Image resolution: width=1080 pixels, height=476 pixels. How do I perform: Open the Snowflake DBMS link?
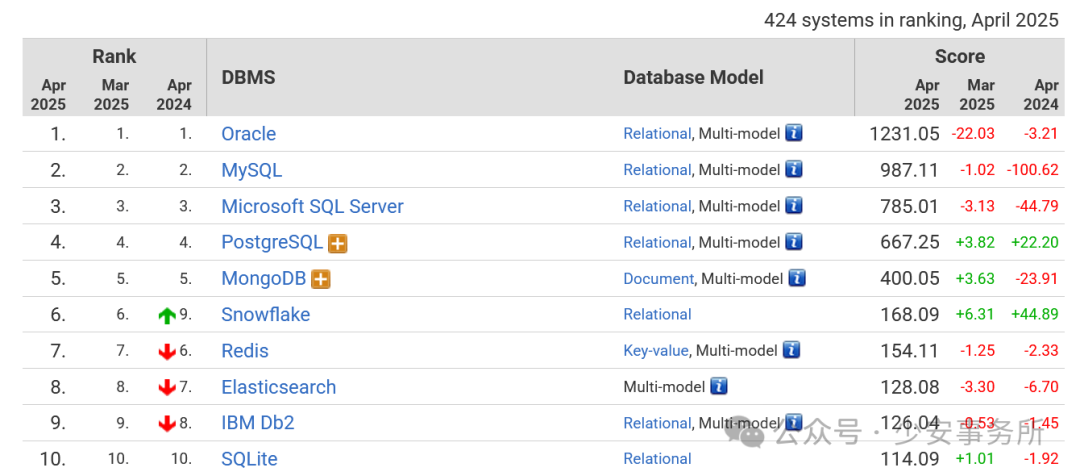[265, 315]
